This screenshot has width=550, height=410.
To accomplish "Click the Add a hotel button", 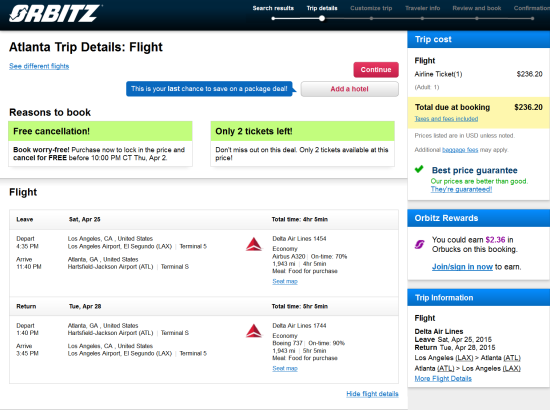I will [x=350, y=89].
